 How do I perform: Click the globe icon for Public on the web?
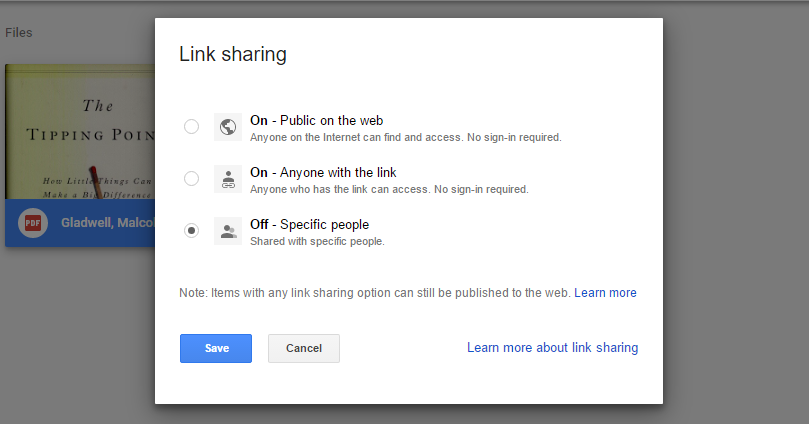[228, 127]
